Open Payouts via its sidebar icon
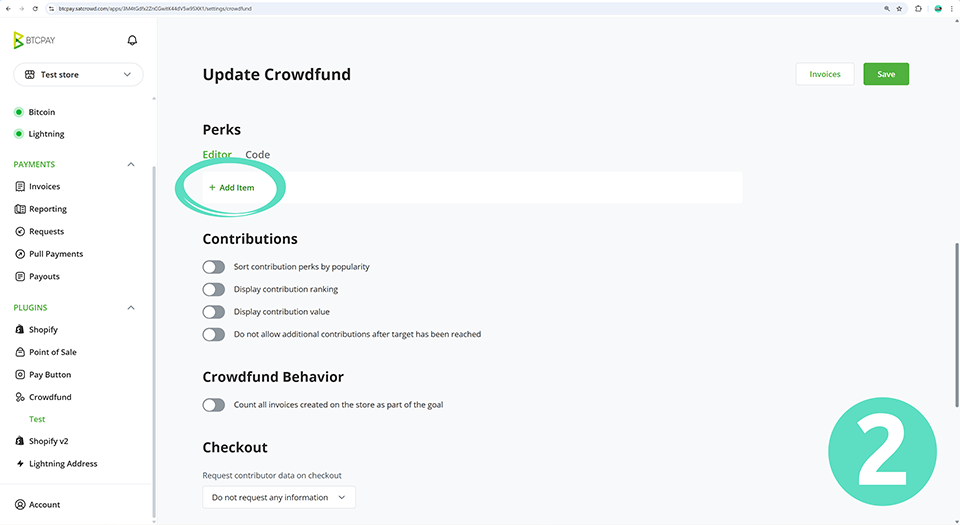The image size is (960, 525). 20,276
